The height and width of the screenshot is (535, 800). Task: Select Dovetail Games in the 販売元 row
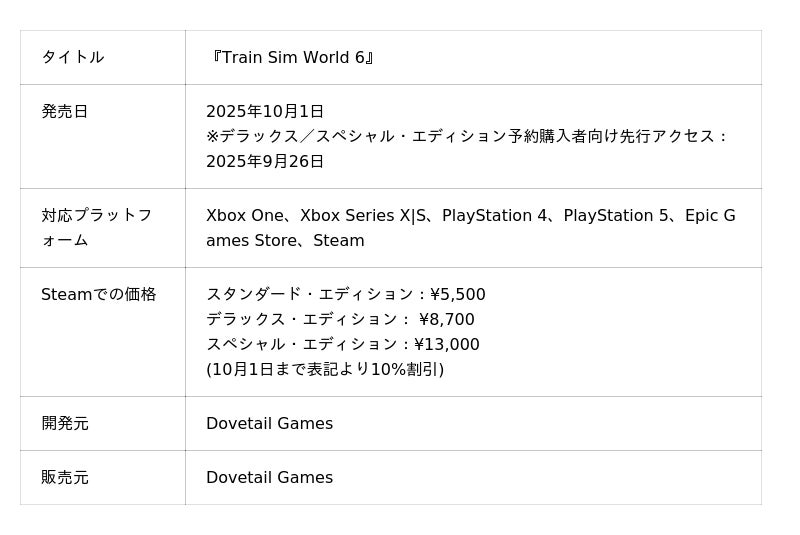pyautogui.click(x=269, y=477)
